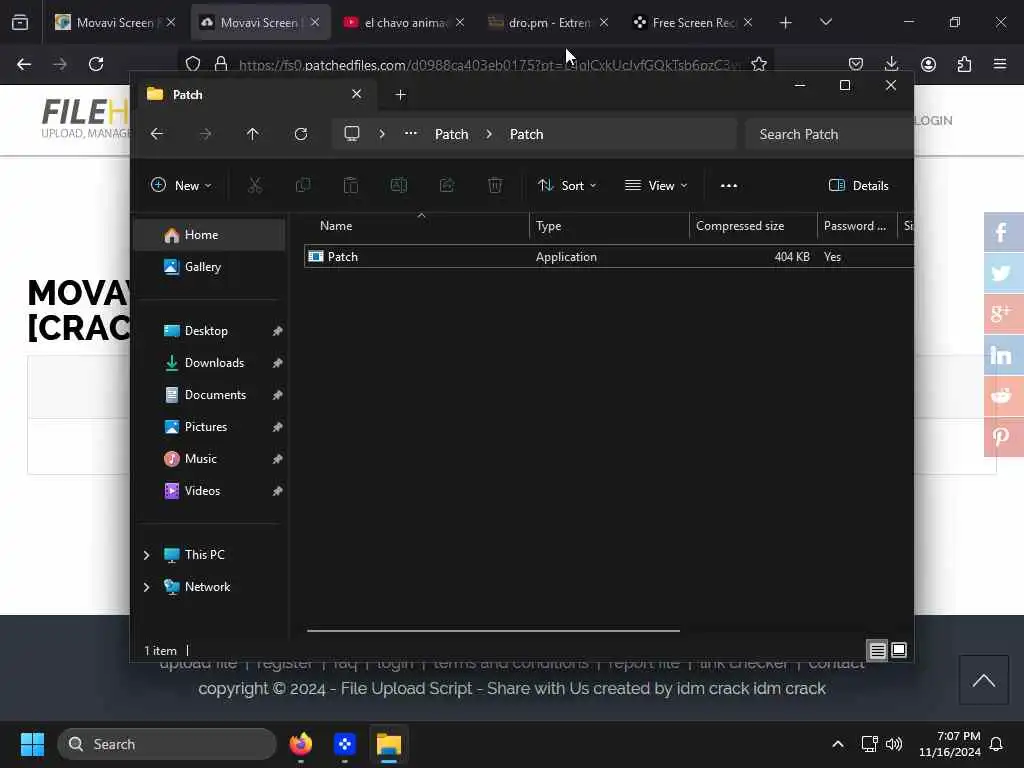
Task: Click the Search Patch field
Action: coord(829,134)
